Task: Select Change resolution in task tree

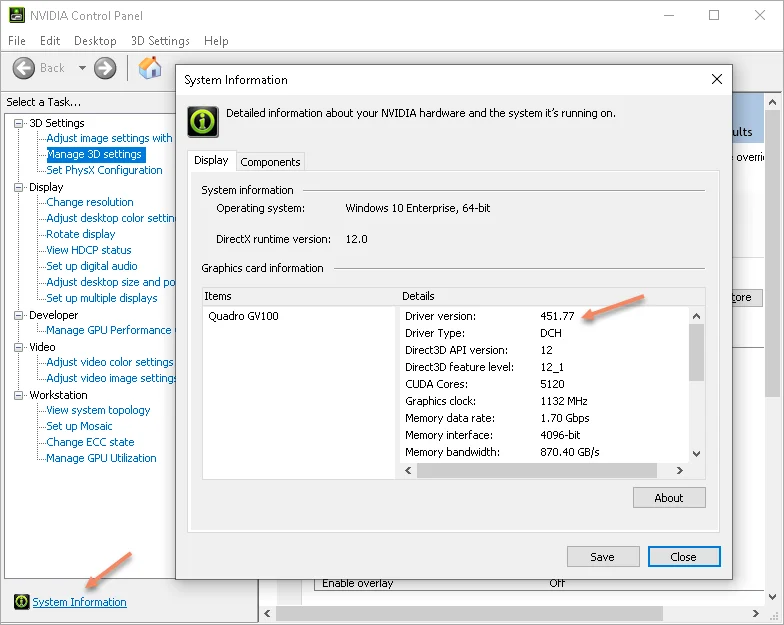Action: 89,202
